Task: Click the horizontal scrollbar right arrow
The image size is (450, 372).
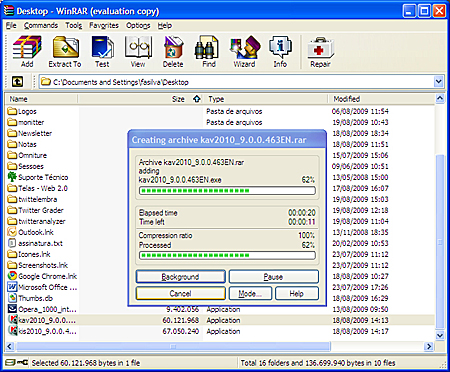Action: click(x=429, y=346)
